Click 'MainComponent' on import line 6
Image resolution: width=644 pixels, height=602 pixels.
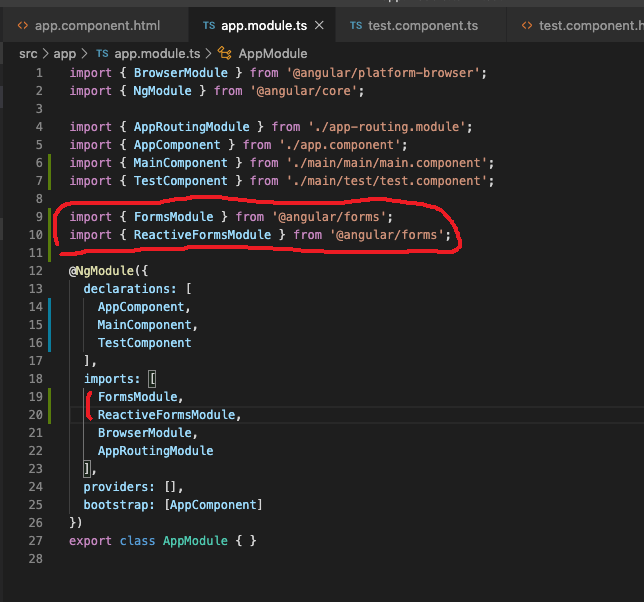pos(181,163)
